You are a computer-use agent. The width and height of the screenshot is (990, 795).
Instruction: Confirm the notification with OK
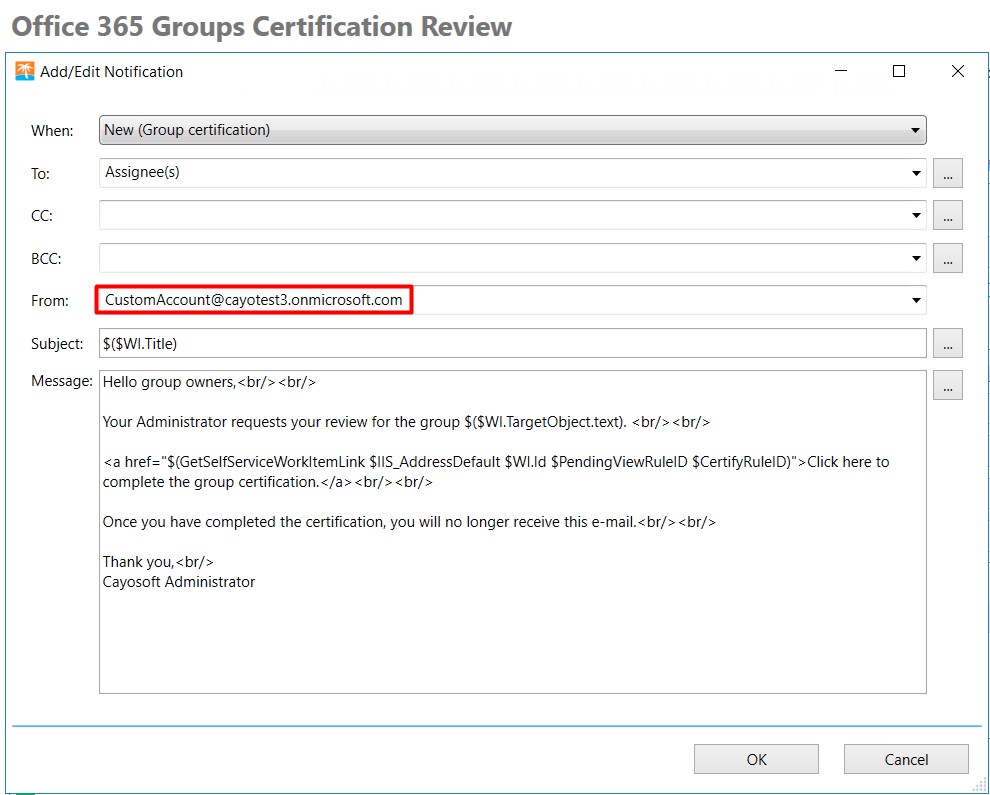756,759
